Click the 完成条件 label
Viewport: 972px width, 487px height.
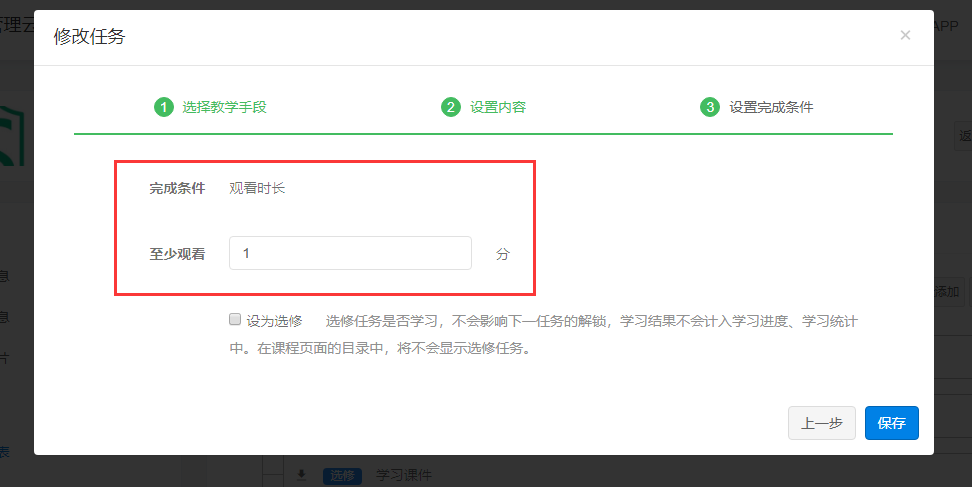pyautogui.click(x=177, y=188)
